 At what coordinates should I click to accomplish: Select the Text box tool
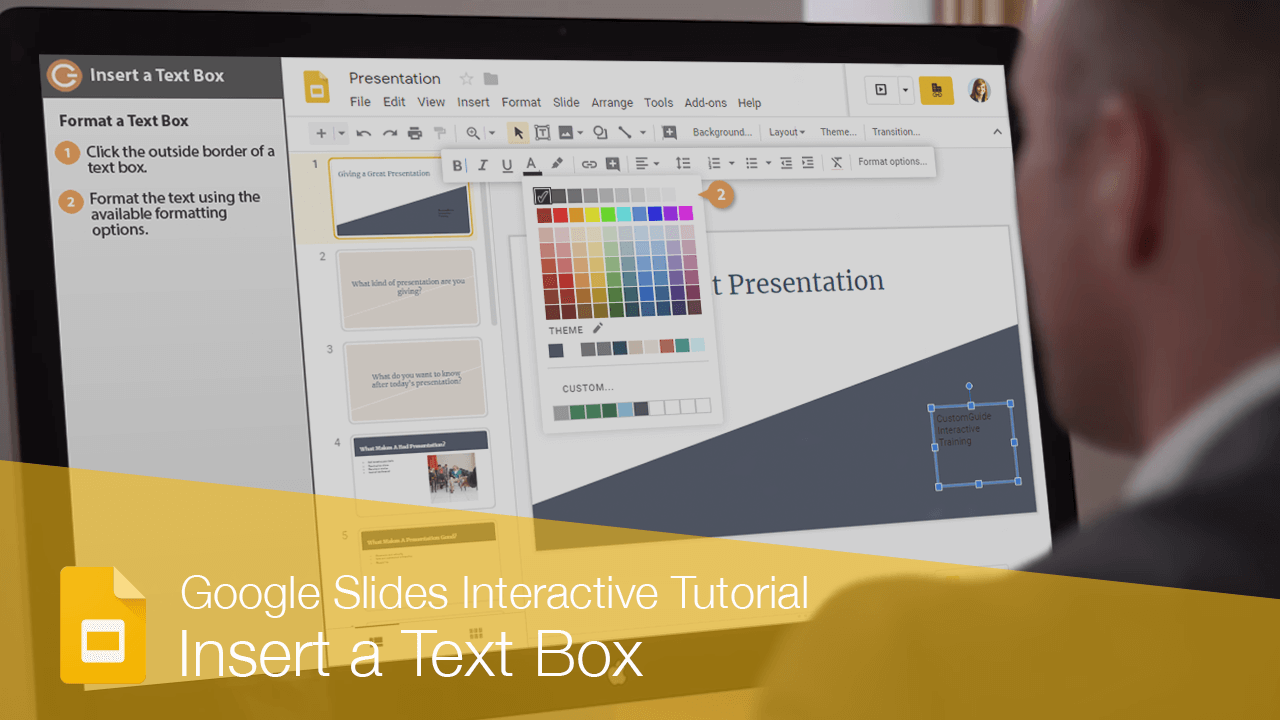click(x=541, y=131)
